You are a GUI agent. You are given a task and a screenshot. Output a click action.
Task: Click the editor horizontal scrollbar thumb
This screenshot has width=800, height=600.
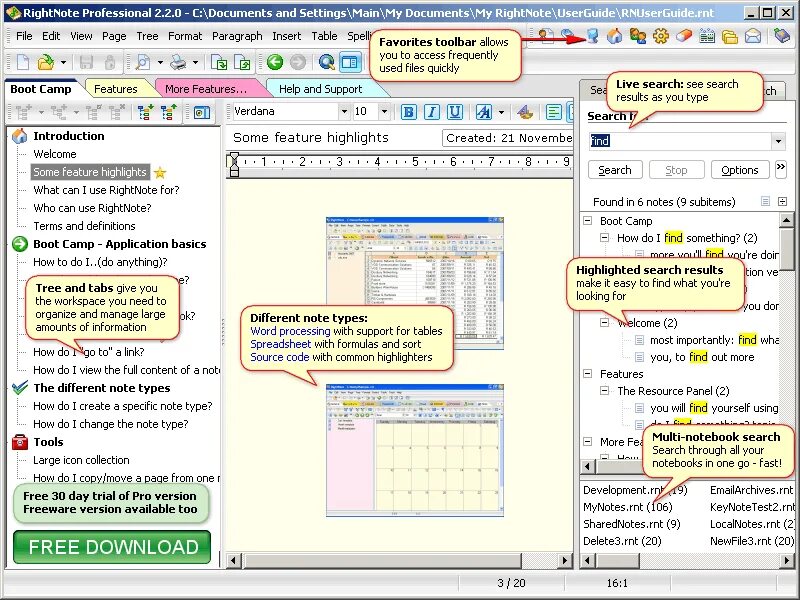click(383, 560)
